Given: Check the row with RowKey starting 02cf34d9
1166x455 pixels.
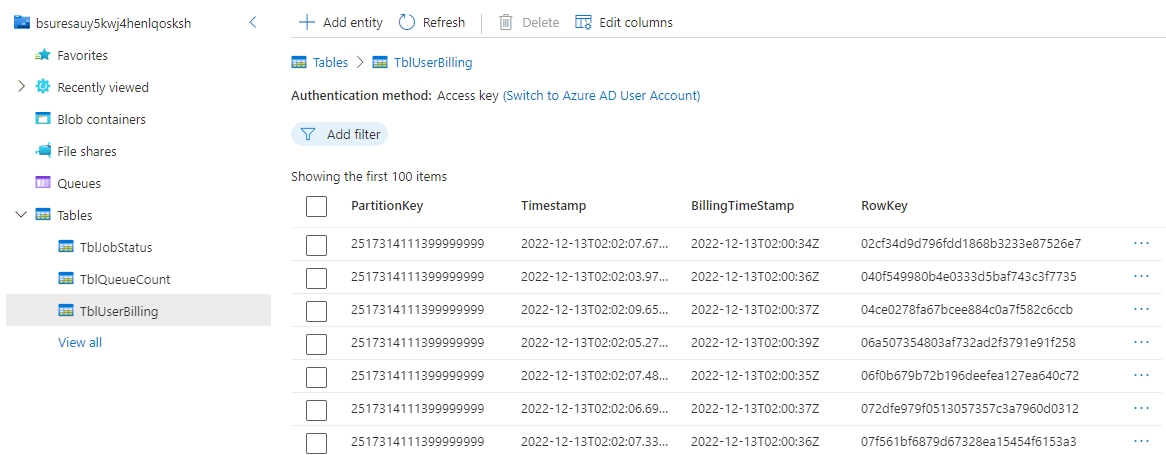Looking at the screenshot, I should pos(317,244).
